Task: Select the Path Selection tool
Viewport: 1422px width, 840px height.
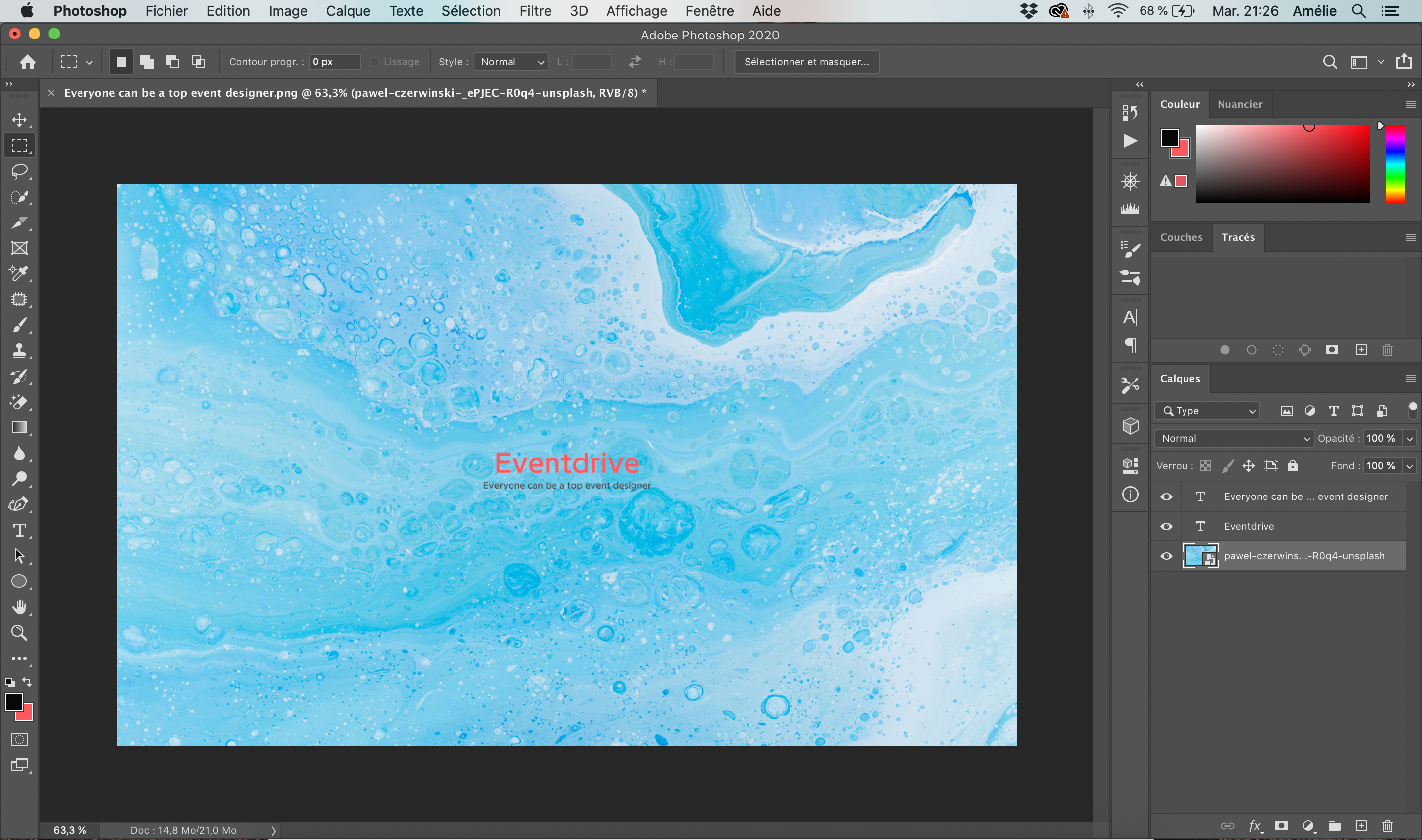Action: pos(19,556)
